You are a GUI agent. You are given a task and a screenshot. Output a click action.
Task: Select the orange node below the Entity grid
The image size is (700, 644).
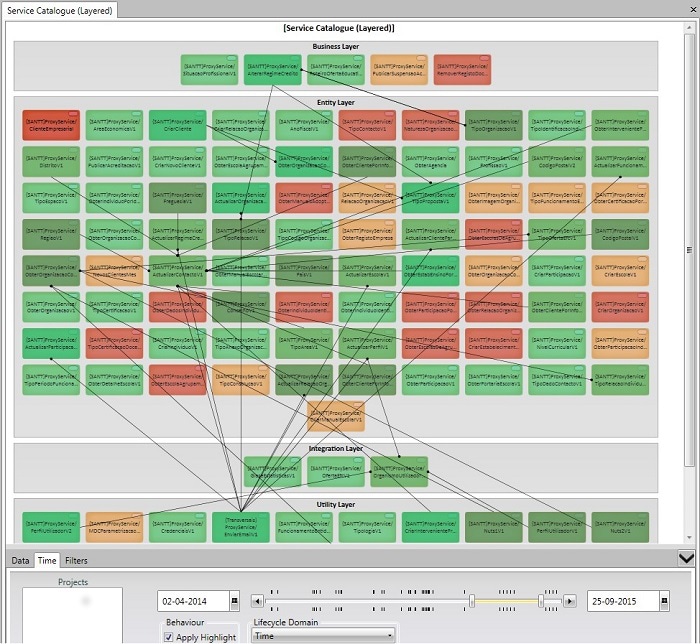pos(336,416)
